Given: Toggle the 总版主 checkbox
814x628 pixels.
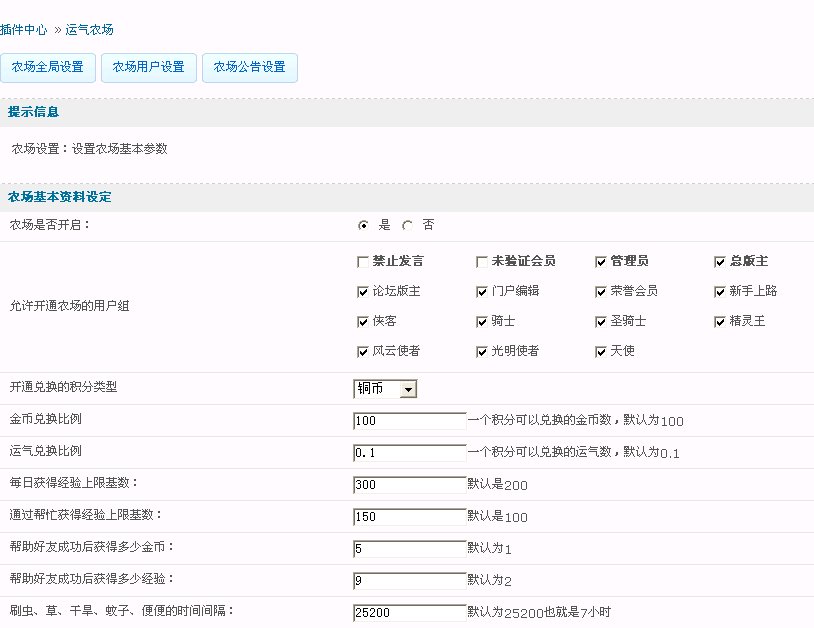Looking at the screenshot, I should pos(720,262).
